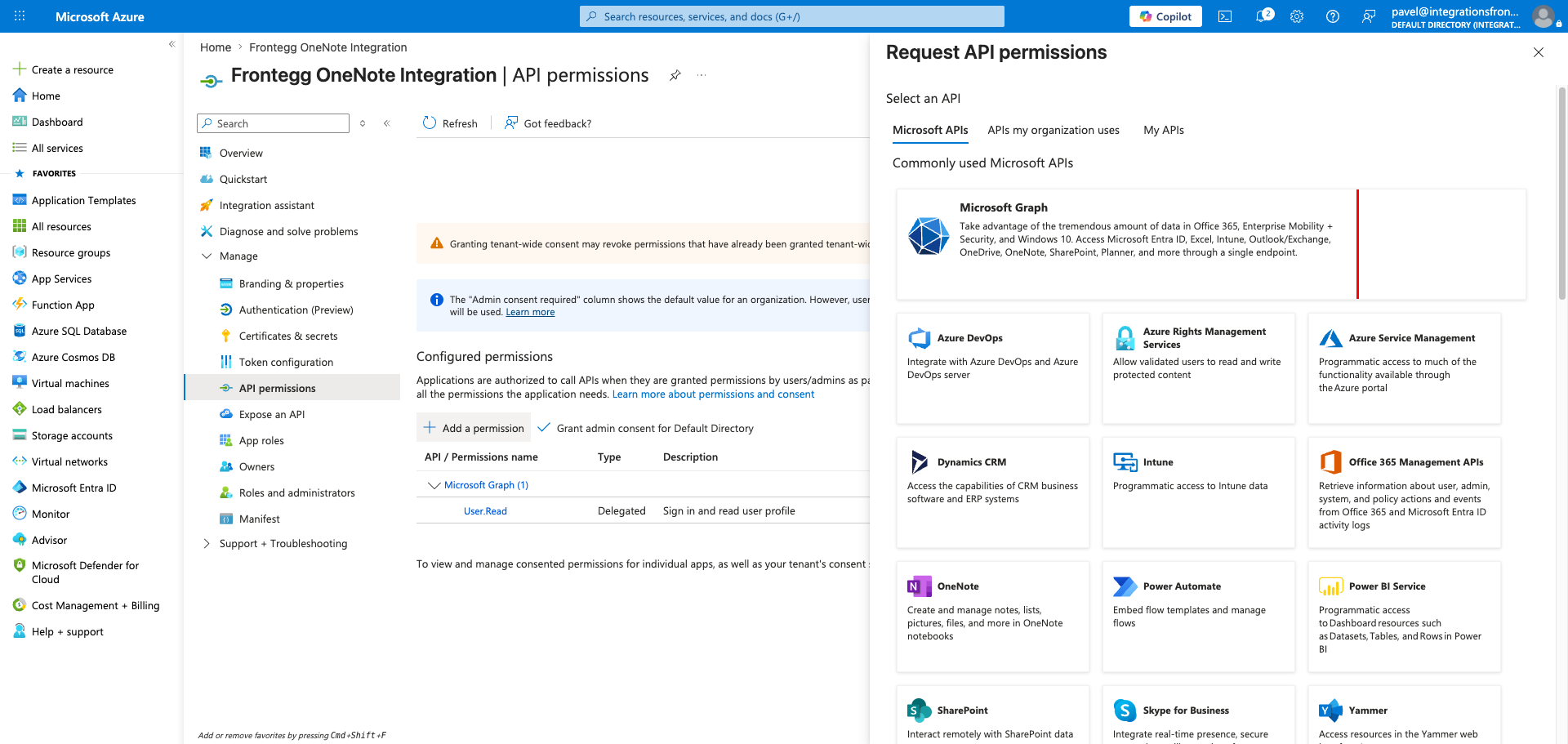Click Got feedback? in the toolbar

548,123
